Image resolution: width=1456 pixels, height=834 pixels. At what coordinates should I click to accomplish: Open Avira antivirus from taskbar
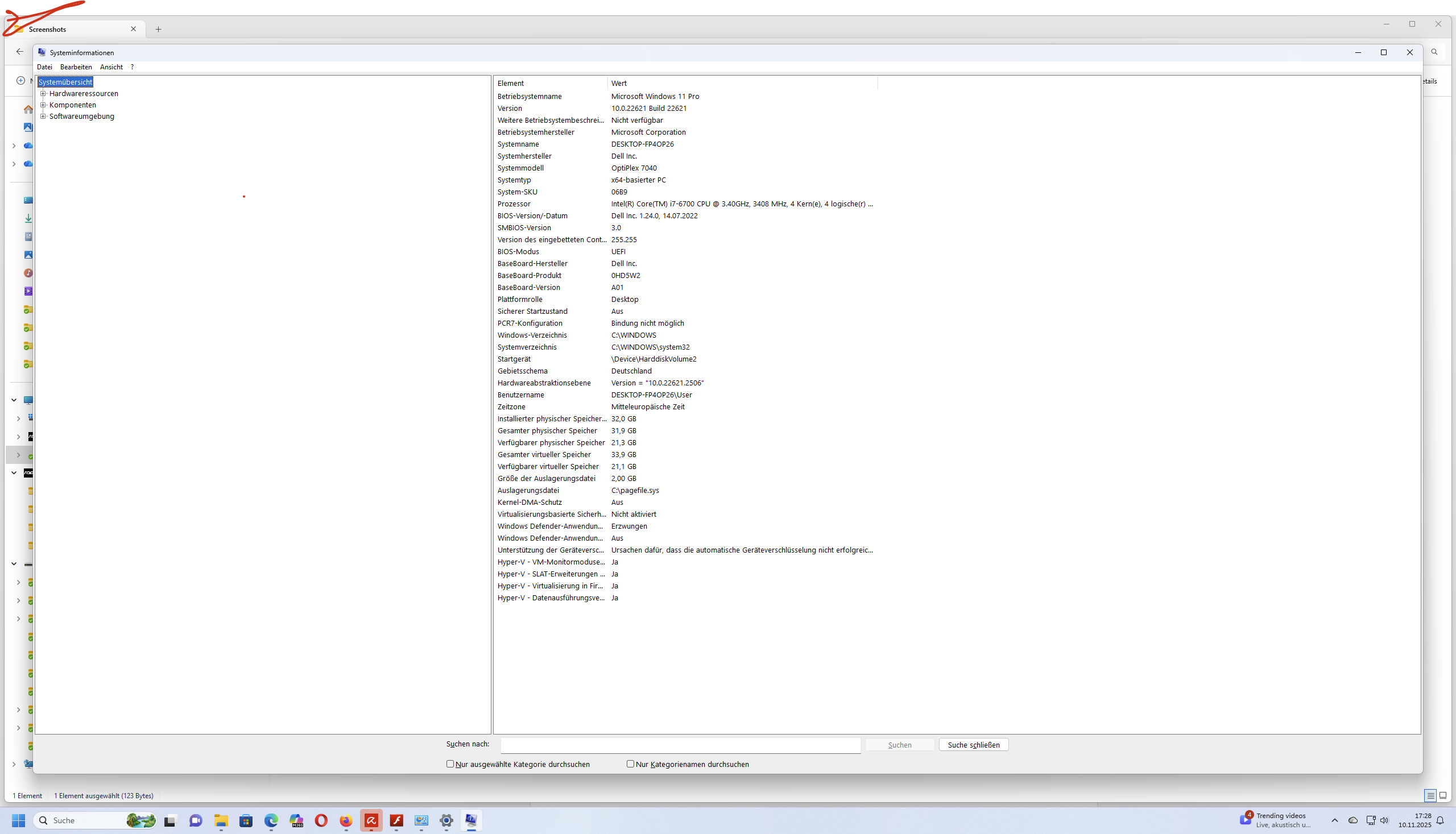click(371, 820)
